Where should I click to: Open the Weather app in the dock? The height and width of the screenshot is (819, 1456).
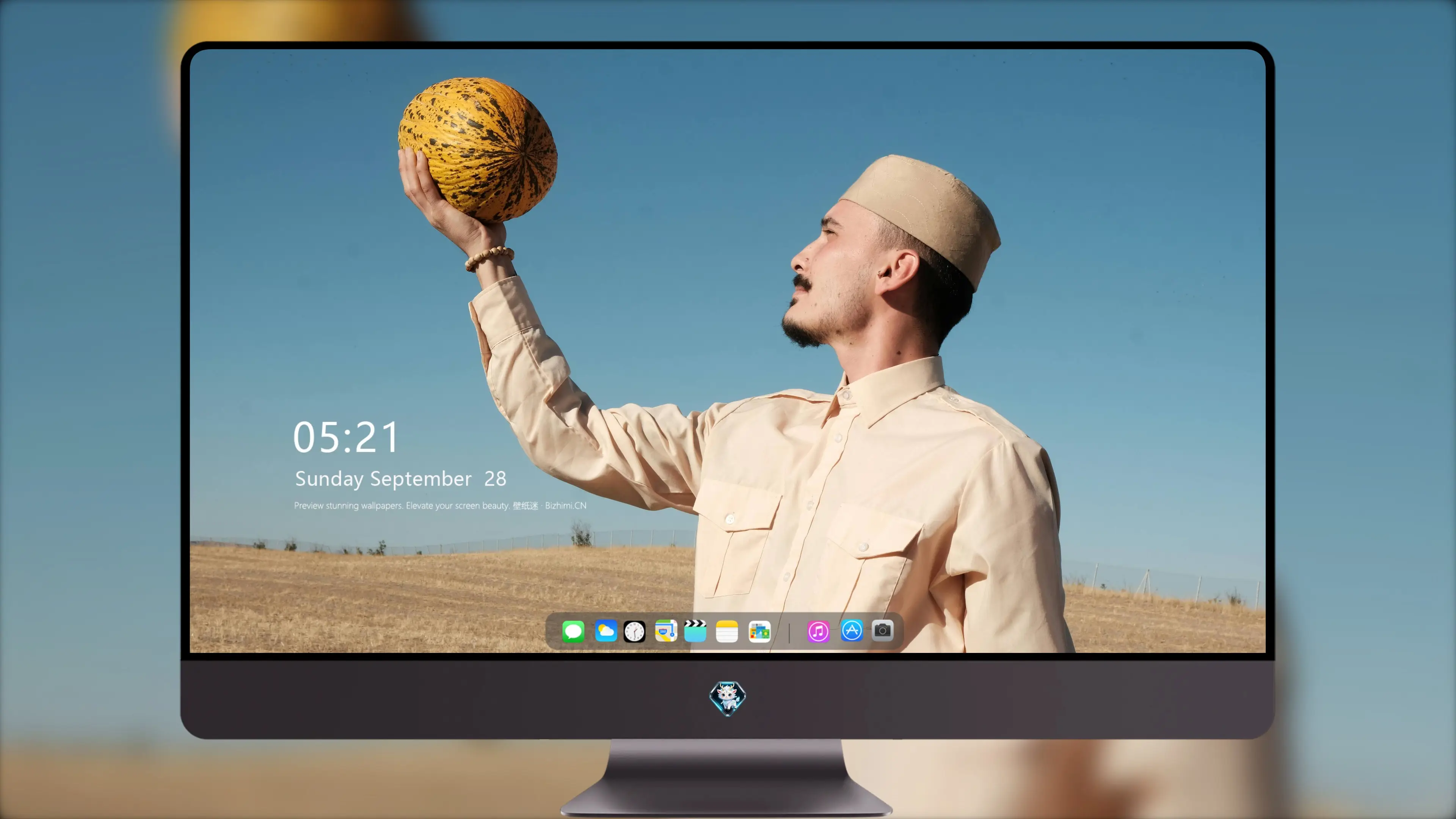[606, 631]
